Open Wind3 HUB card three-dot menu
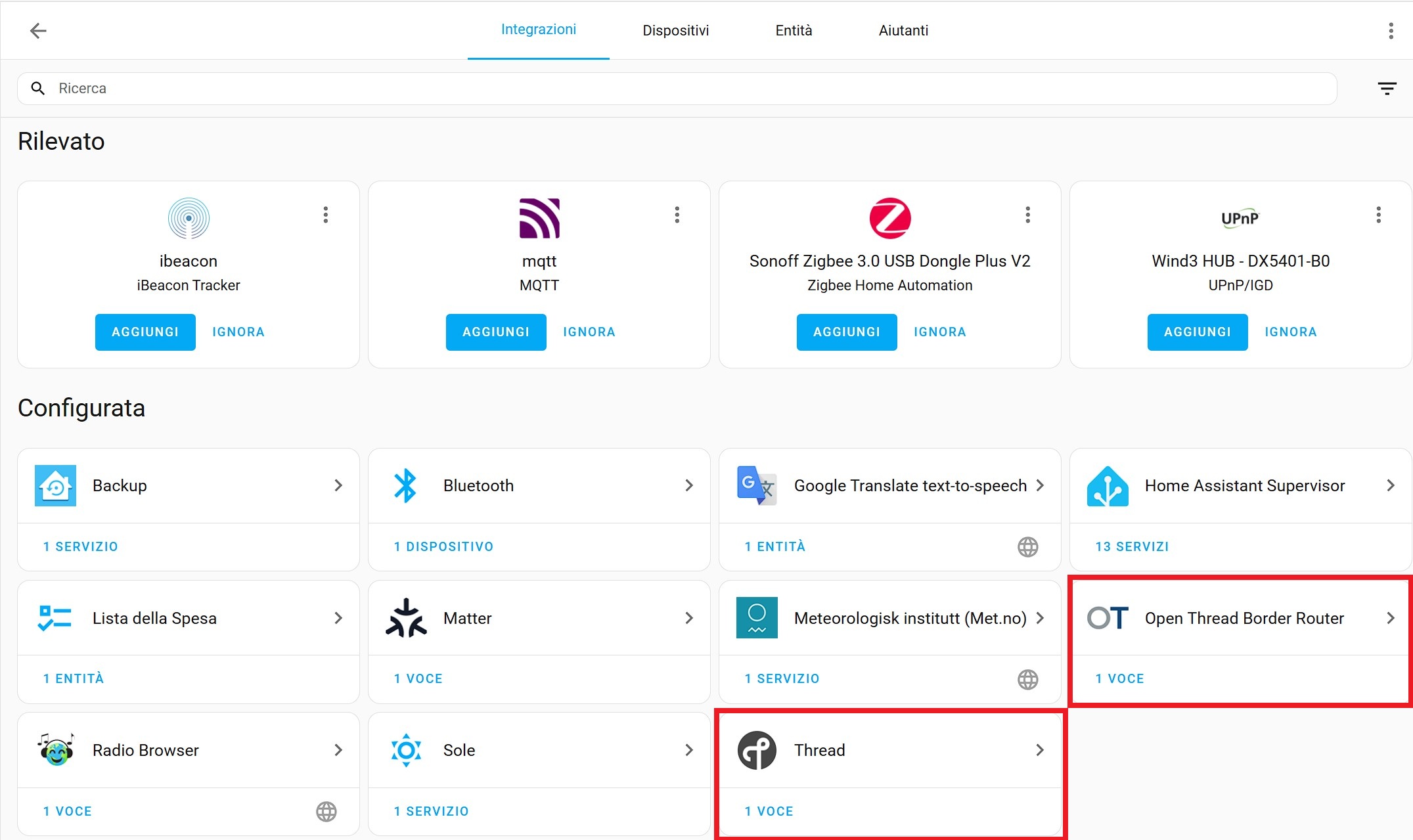The width and height of the screenshot is (1413, 840). pyautogui.click(x=1378, y=215)
